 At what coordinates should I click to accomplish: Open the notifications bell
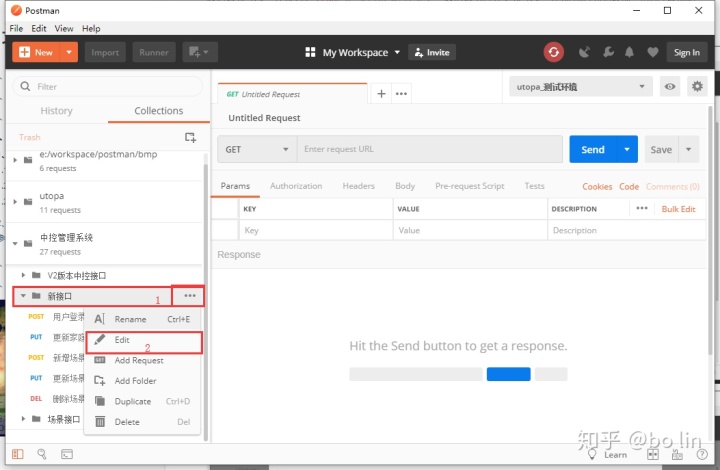click(630, 52)
